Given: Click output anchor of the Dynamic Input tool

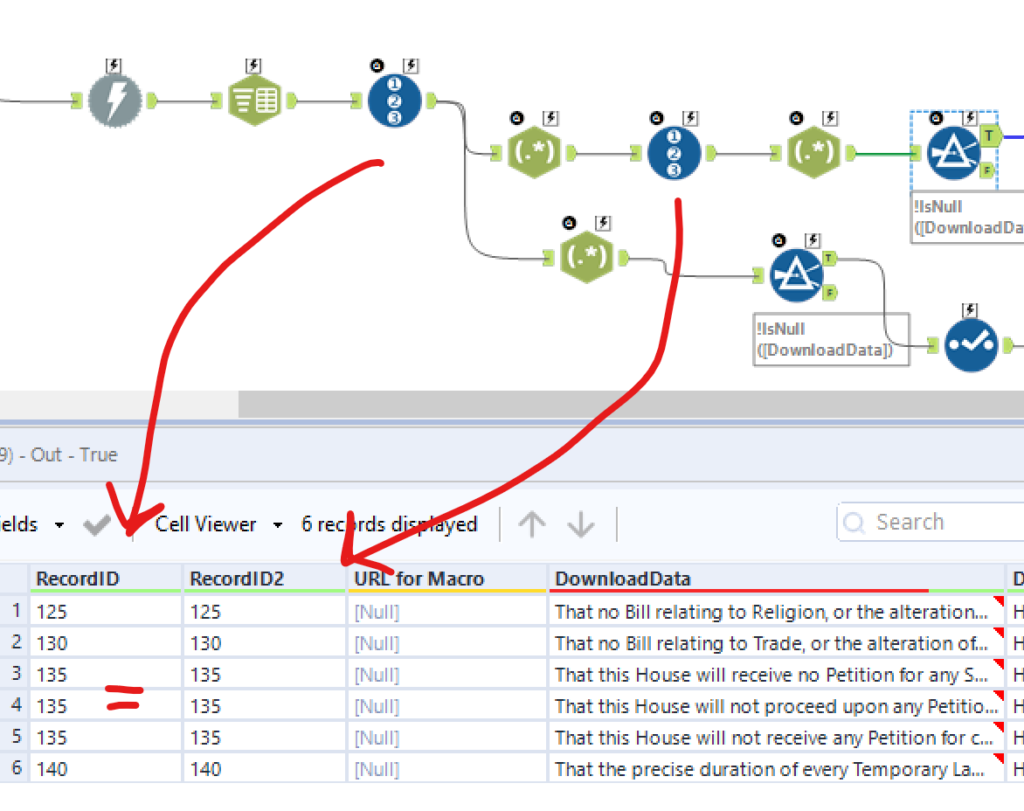Looking at the screenshot, I should tap(152, 101).
